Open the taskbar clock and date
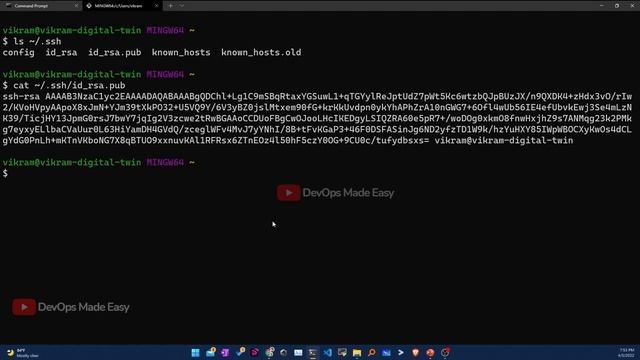The width and height of the screenshot is (640, 360). click(x=626, y=353)
